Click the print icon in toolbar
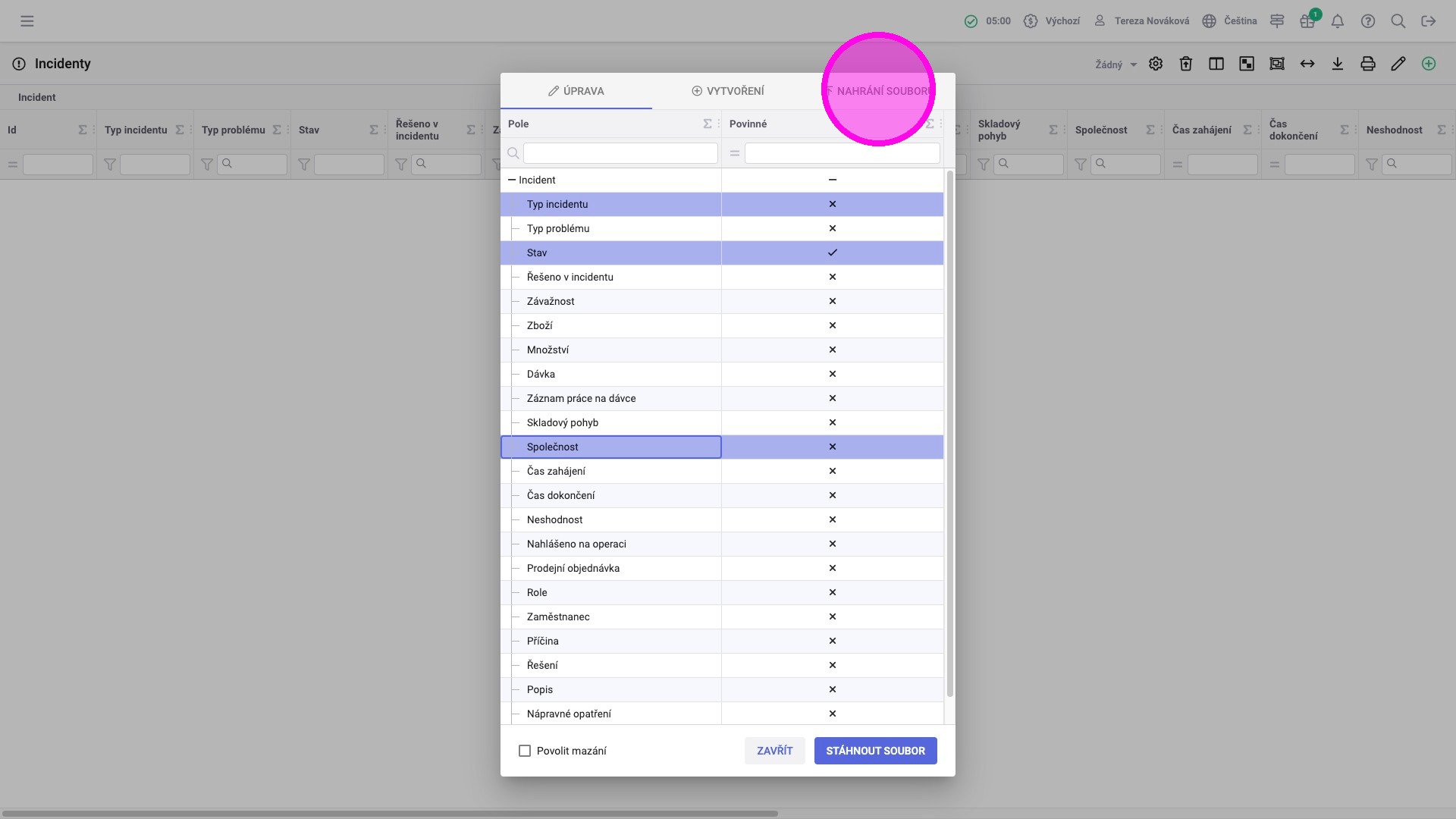Screen dimensions: 1456x819 tap(1368, 64)
